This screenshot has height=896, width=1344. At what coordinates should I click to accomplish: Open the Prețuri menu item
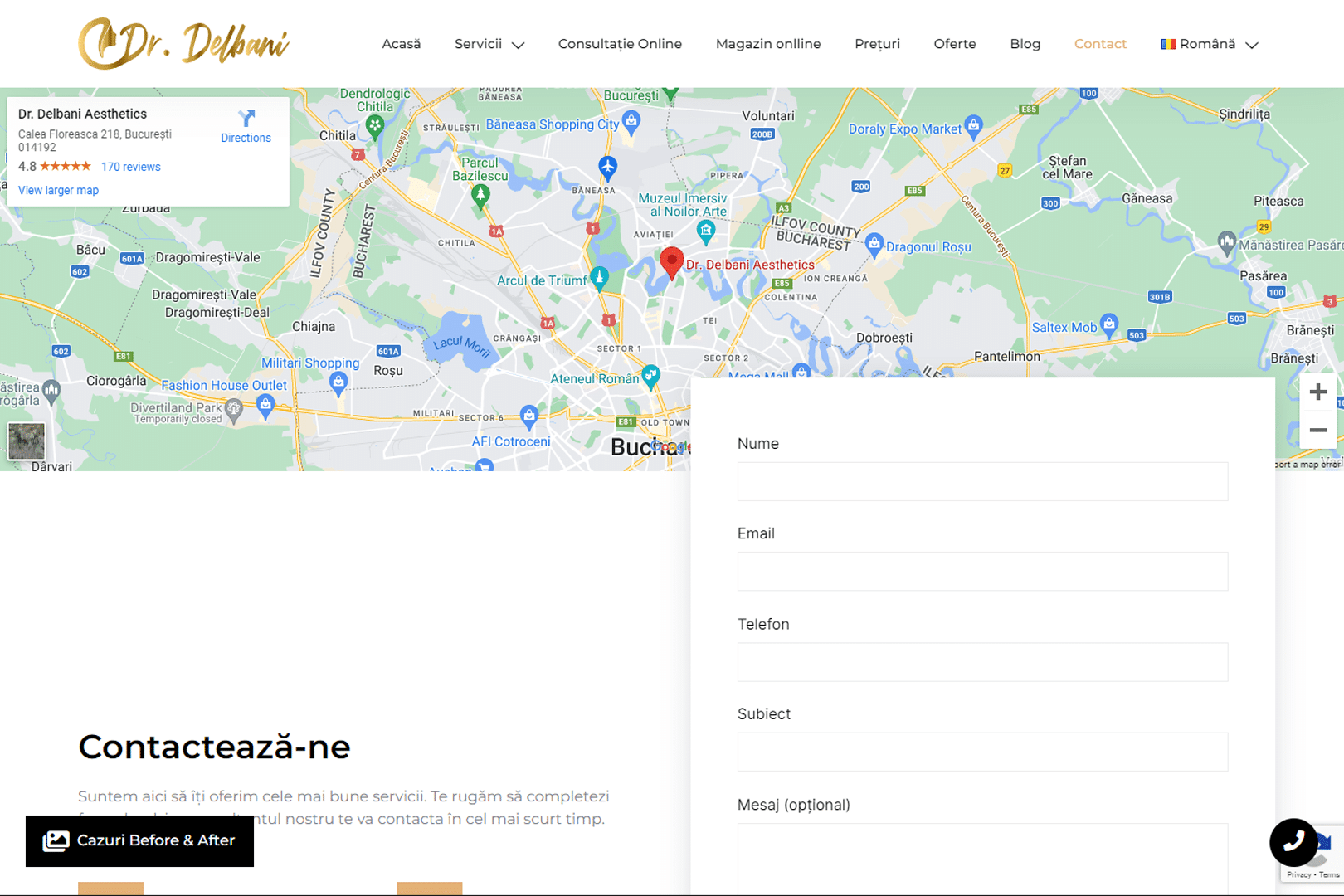(877, 44)
